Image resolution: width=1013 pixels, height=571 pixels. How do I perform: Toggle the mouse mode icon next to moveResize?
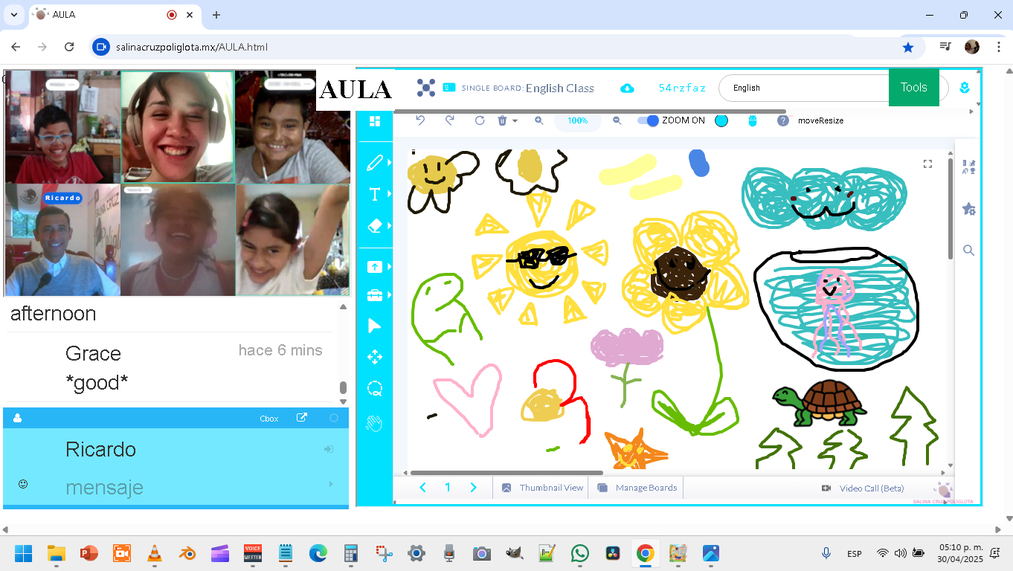click(x=753, y=121)
